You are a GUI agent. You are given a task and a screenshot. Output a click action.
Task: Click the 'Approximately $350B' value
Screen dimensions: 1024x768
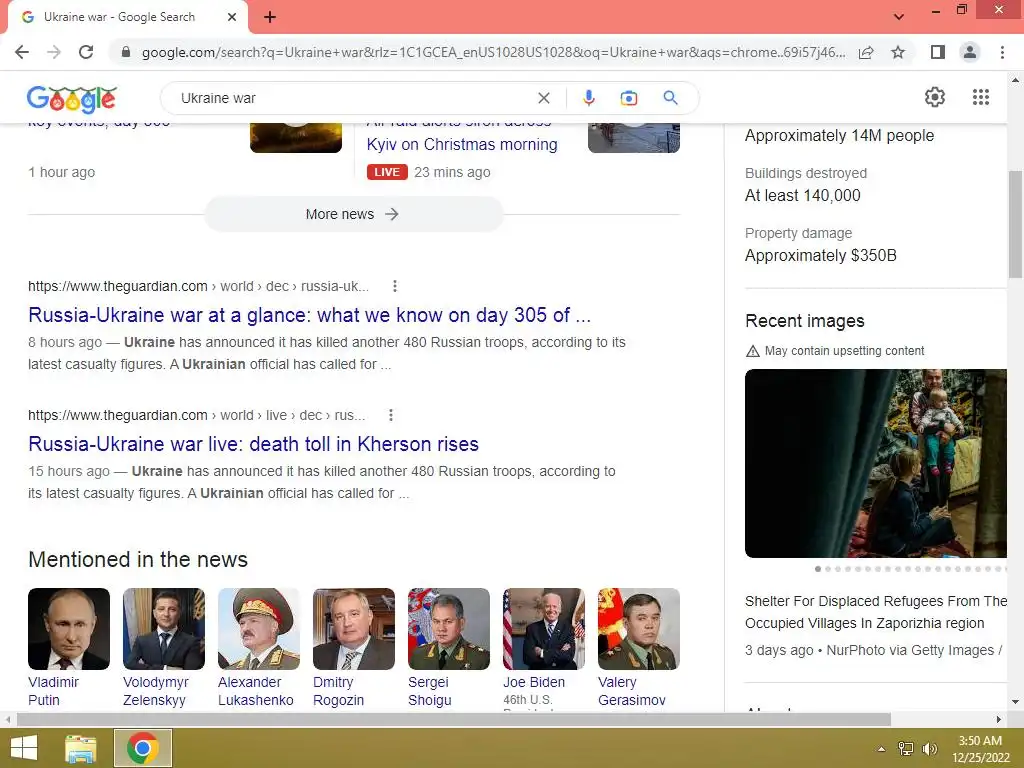(821, 255)
